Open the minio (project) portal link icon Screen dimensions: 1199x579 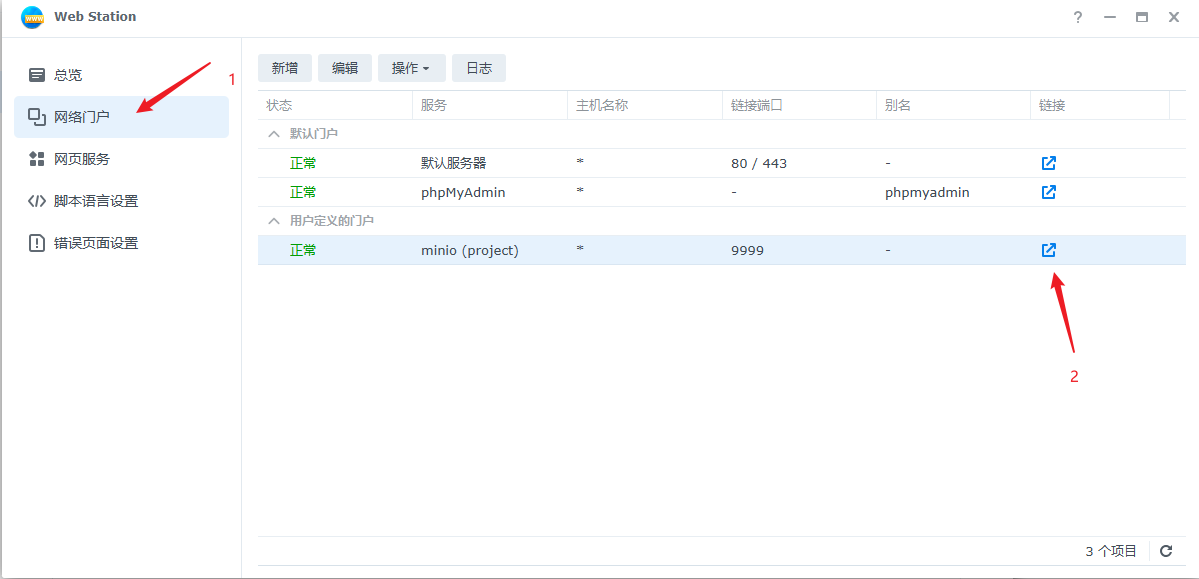pos(1048,250)
